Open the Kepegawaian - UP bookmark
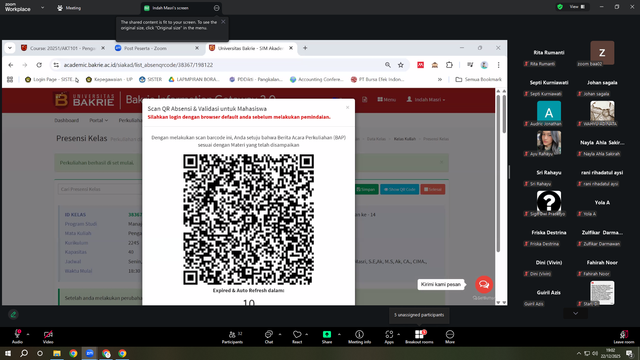 [109, 80]
